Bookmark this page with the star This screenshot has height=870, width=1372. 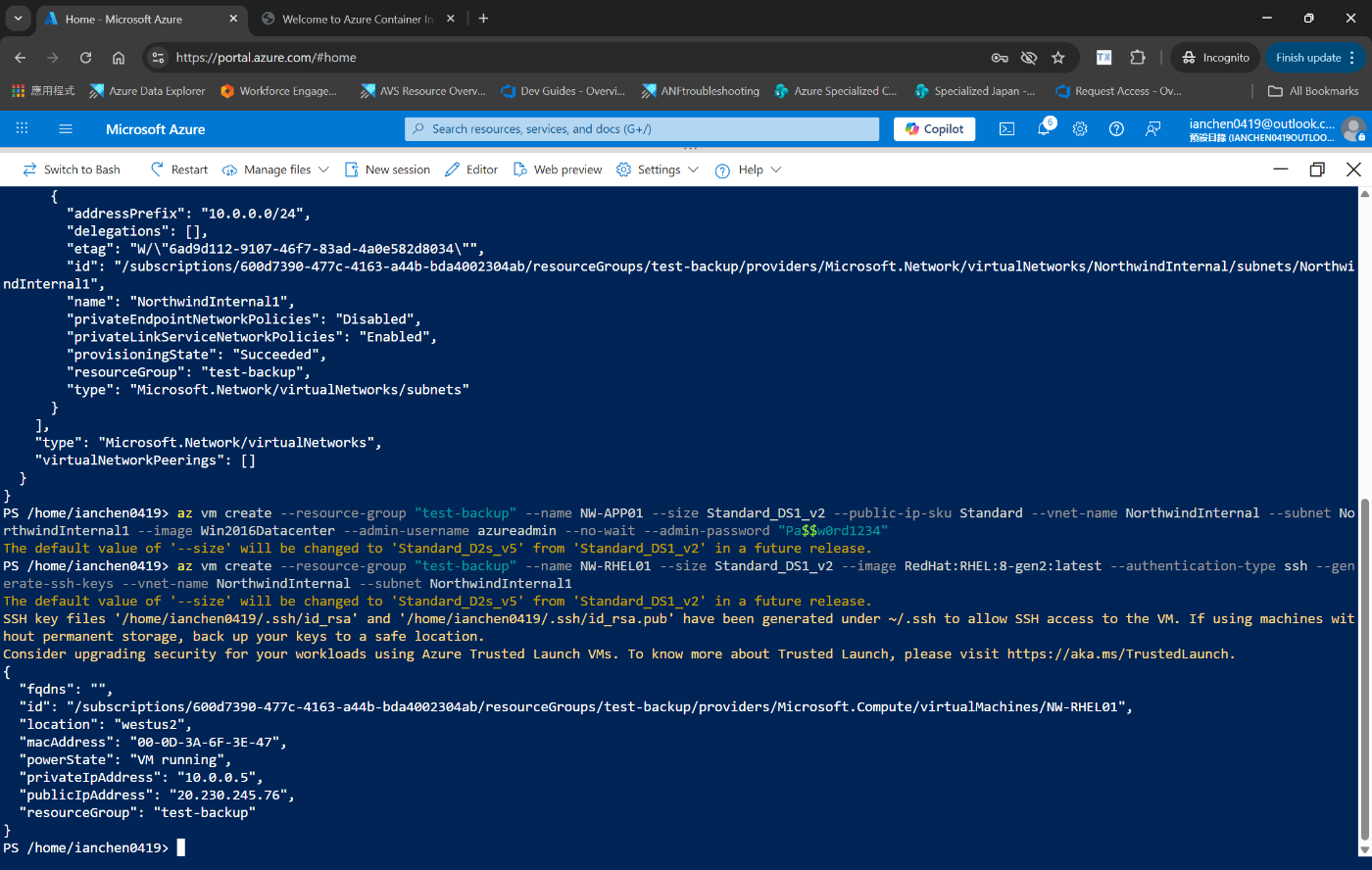point(1058,58)
